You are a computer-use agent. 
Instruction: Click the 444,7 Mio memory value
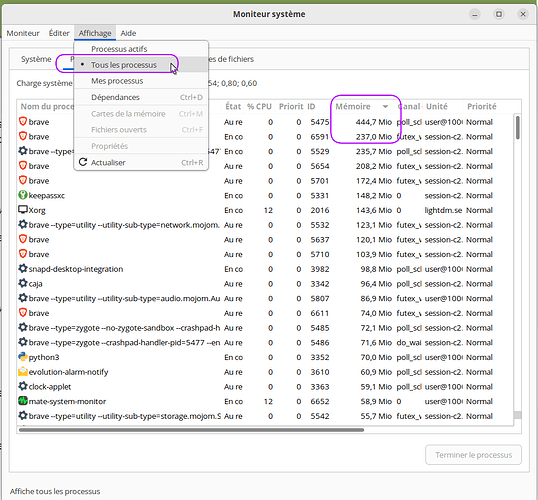pos(374,122)
